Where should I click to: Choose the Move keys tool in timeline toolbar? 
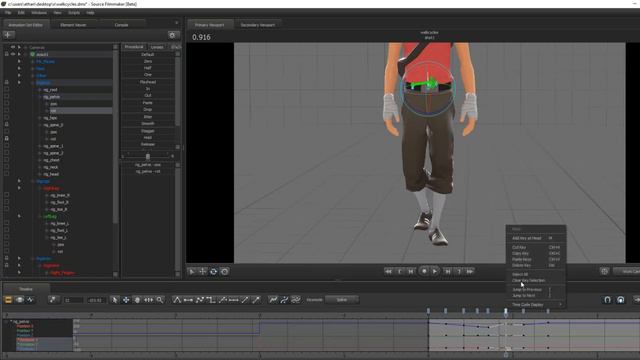(126, 300)
